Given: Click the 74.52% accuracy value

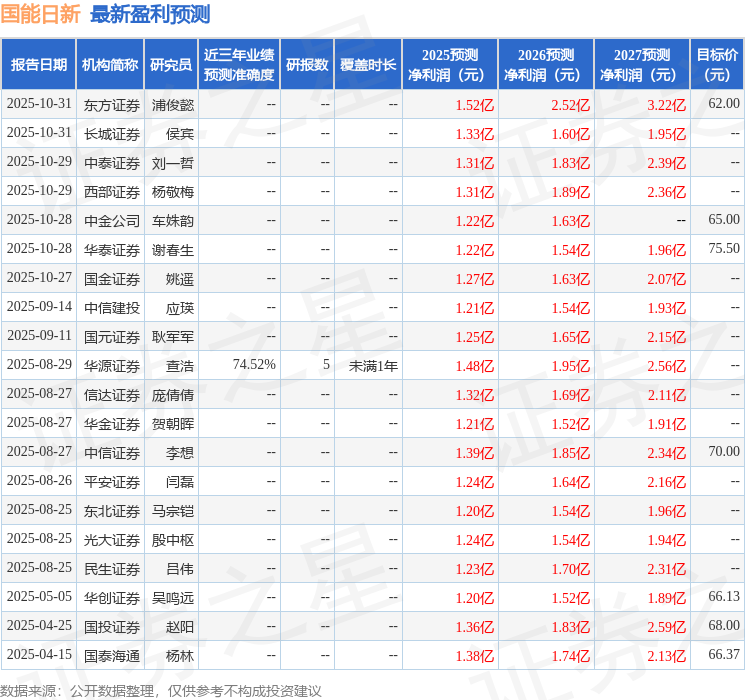Looking at the screenshot, I should [254, 364].
